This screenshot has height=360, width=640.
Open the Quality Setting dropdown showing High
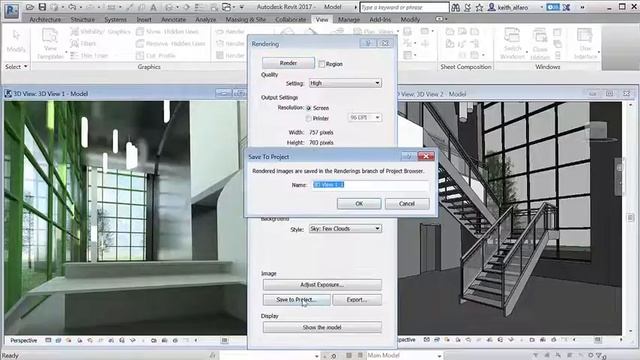tap(345, 83)
